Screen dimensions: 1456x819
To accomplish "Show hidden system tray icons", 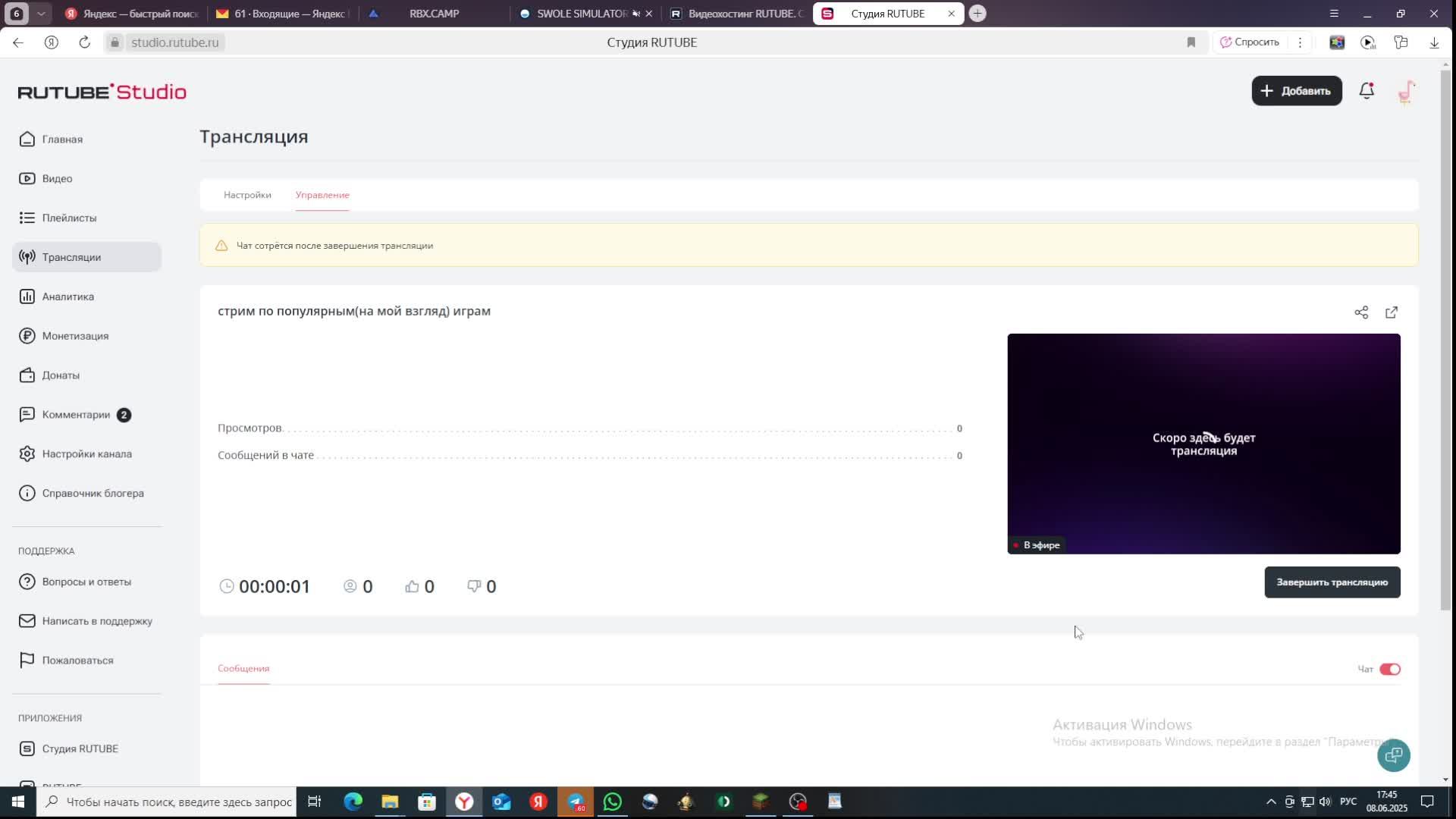I will coord(1271,802).
